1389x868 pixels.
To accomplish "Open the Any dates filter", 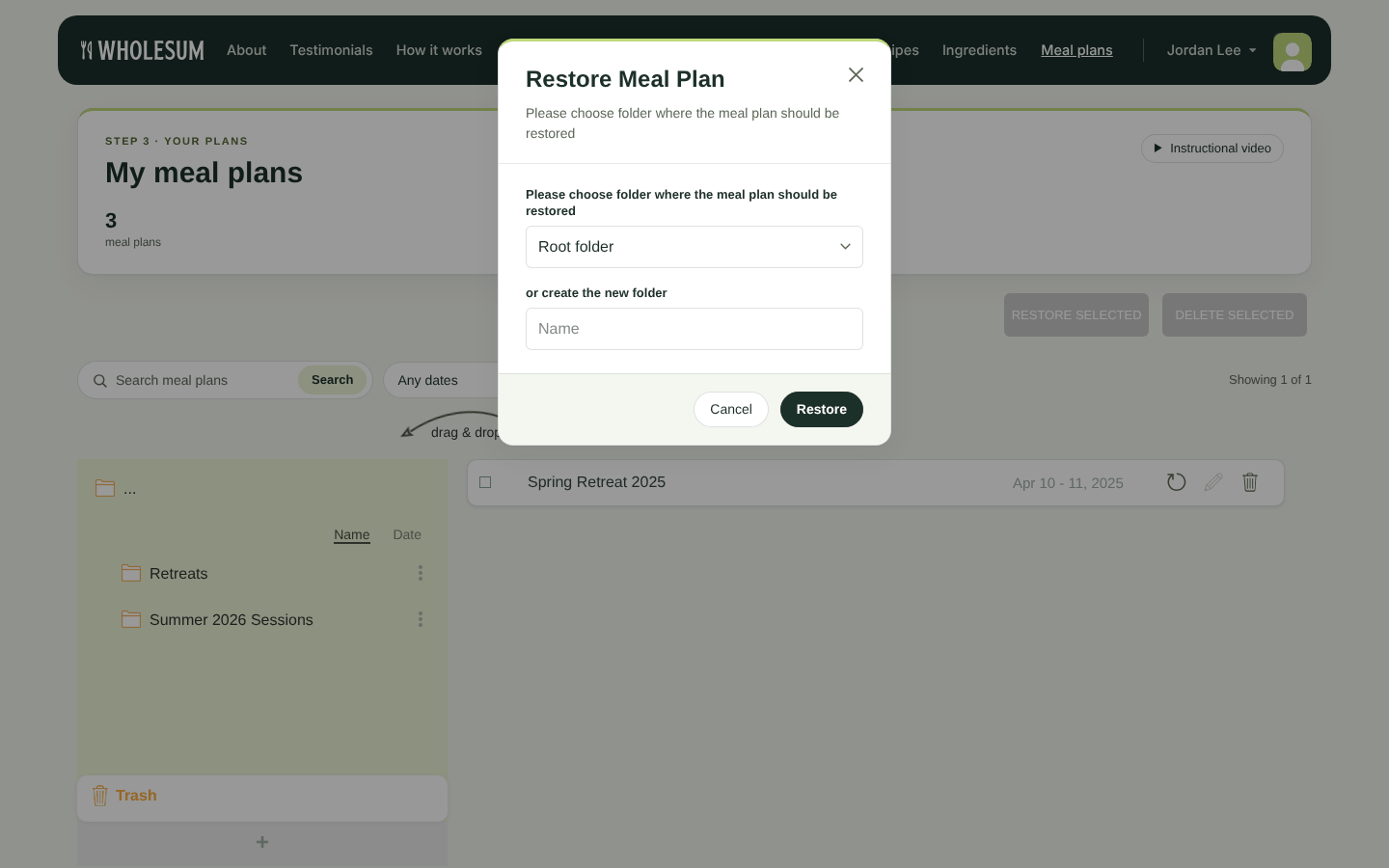I will tap(440, 381).
